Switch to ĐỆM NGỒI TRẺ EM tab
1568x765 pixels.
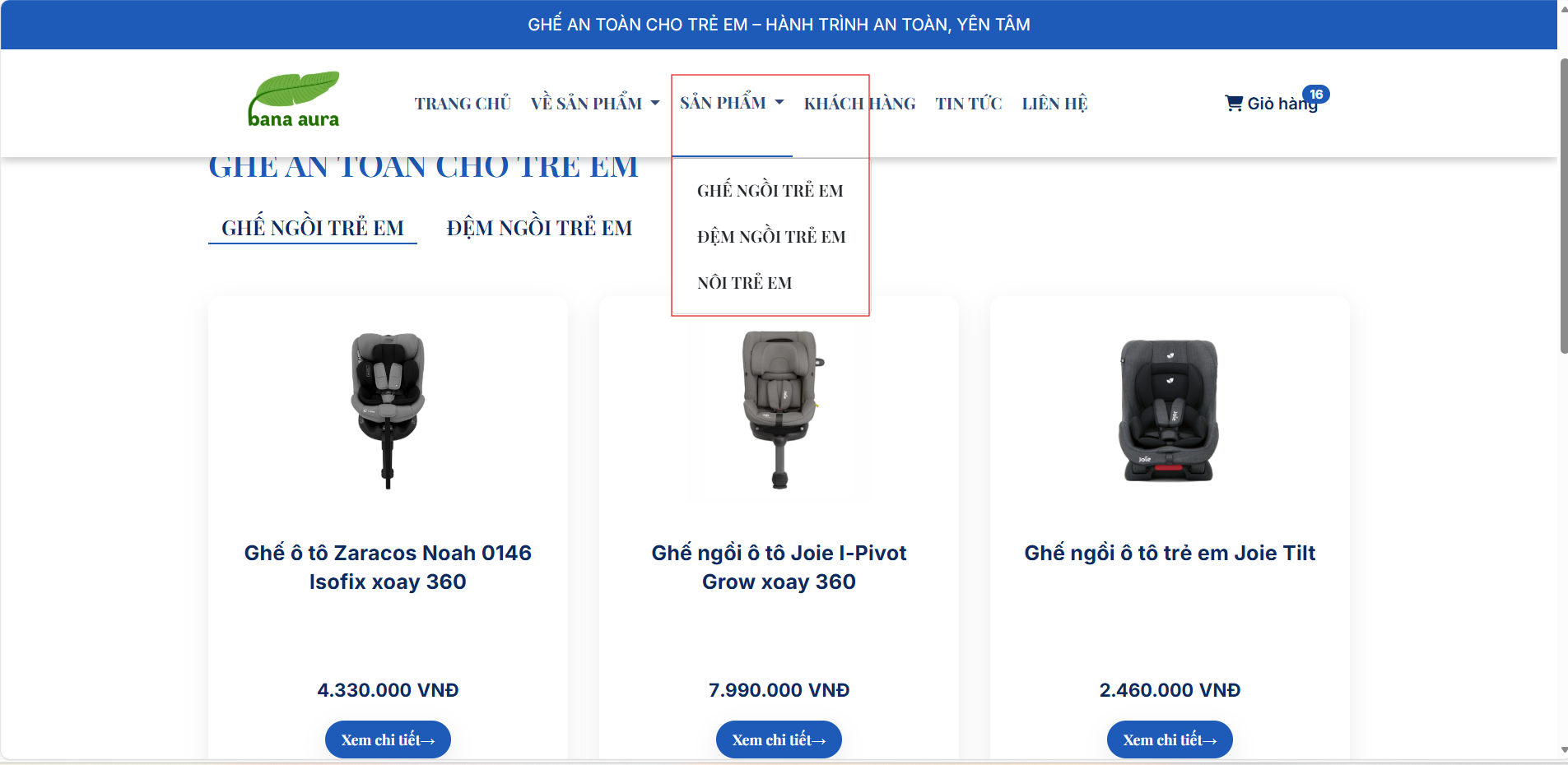tap(539, 228)
